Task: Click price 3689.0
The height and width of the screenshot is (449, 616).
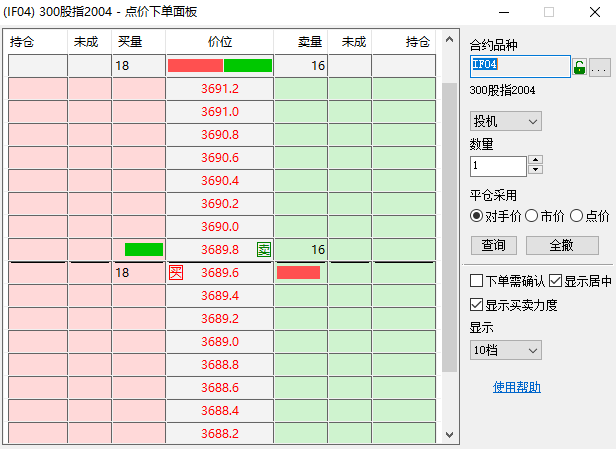Action: coord(220,341)
